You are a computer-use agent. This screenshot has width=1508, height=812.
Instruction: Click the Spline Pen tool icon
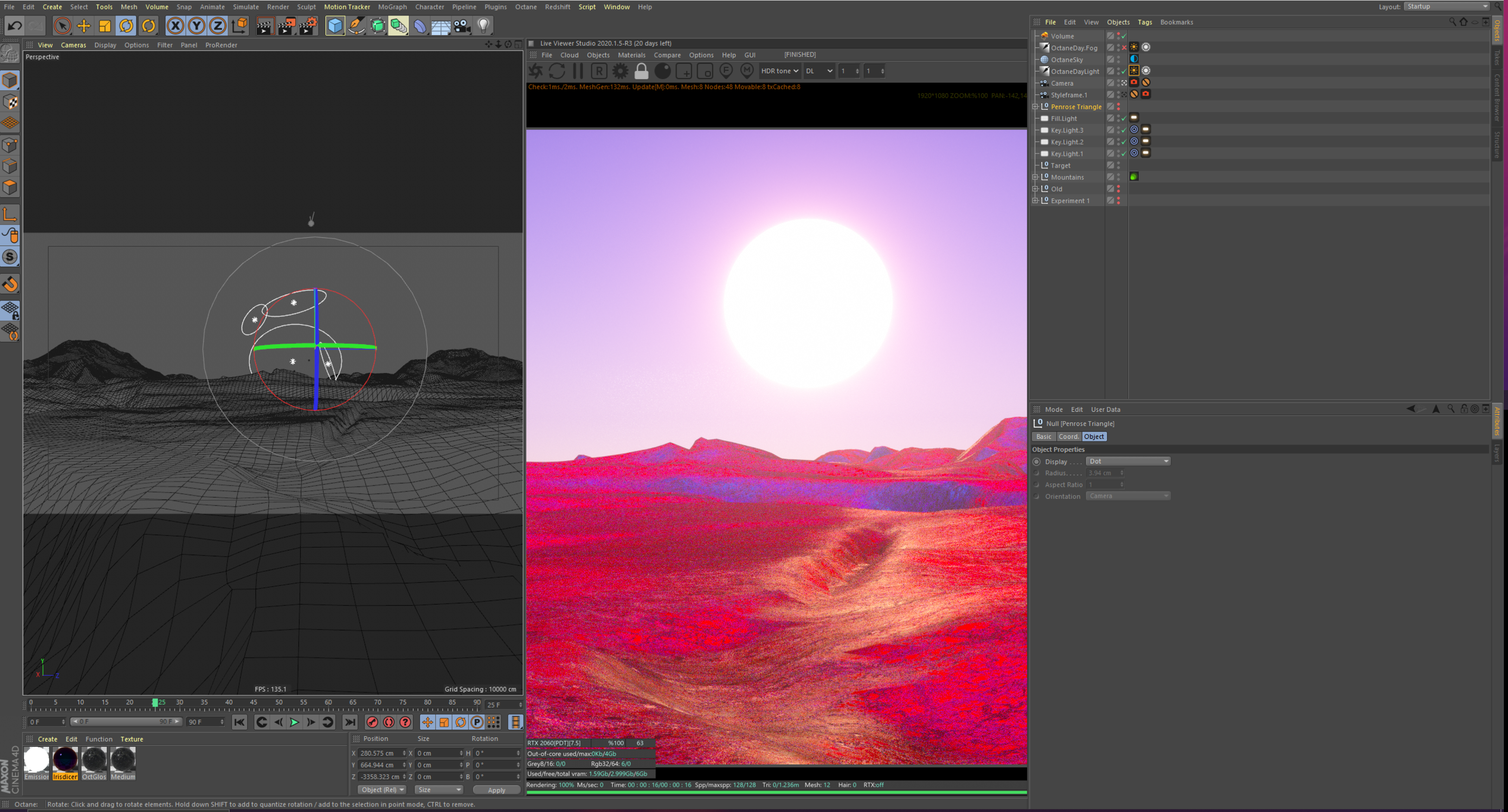356,26
